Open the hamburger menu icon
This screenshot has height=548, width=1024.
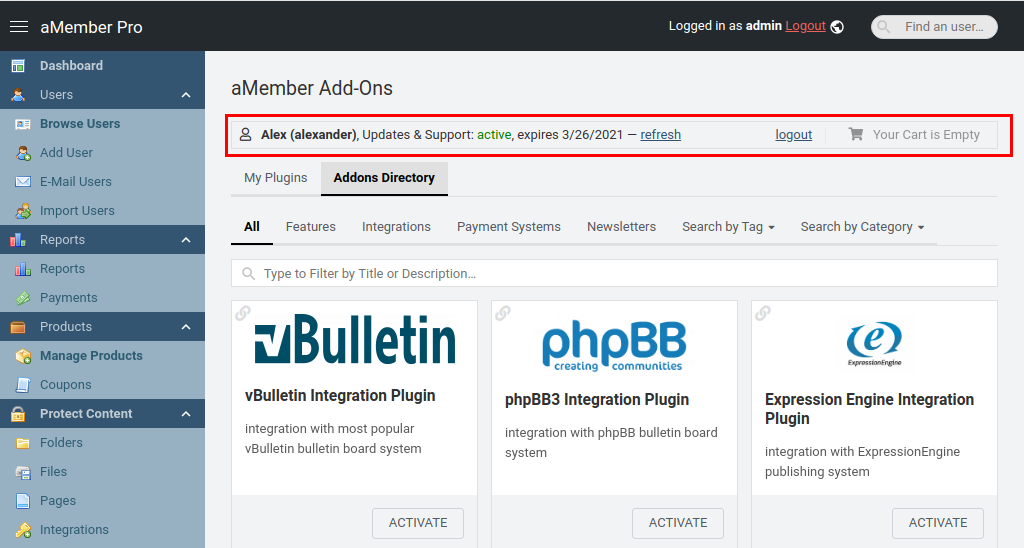click(18, 27)
